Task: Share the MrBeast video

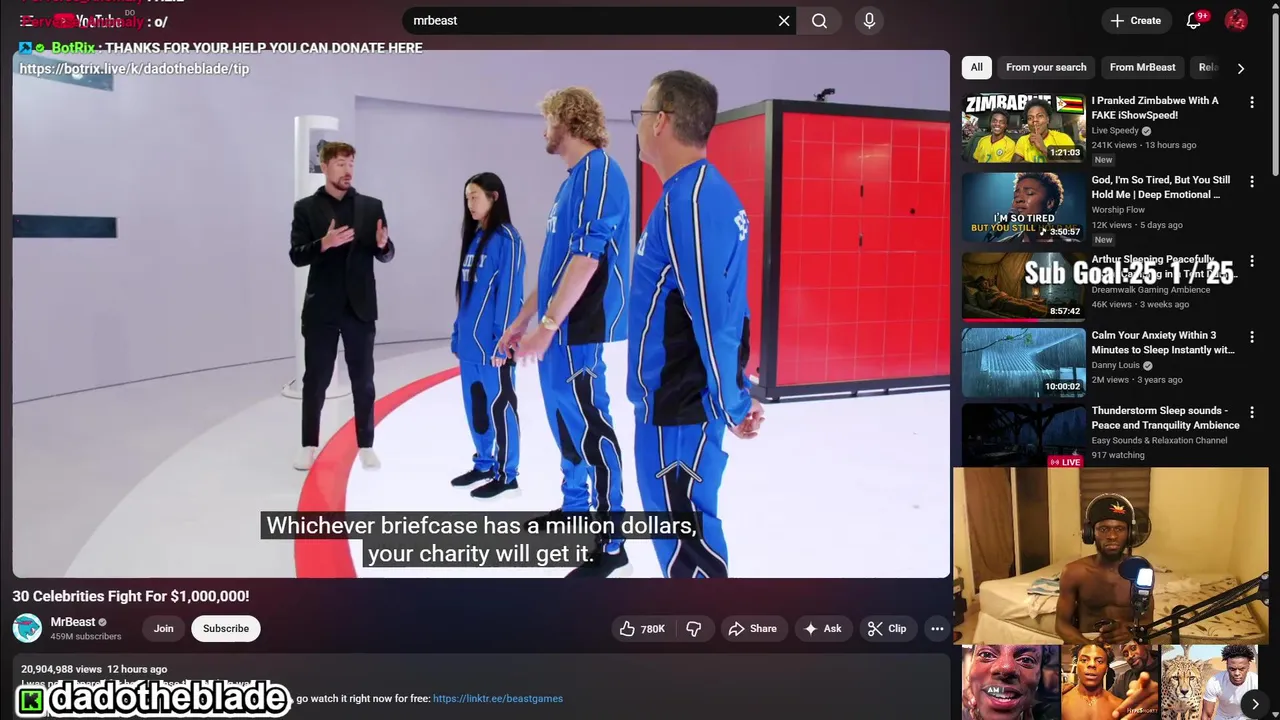Action: (752, 628)
